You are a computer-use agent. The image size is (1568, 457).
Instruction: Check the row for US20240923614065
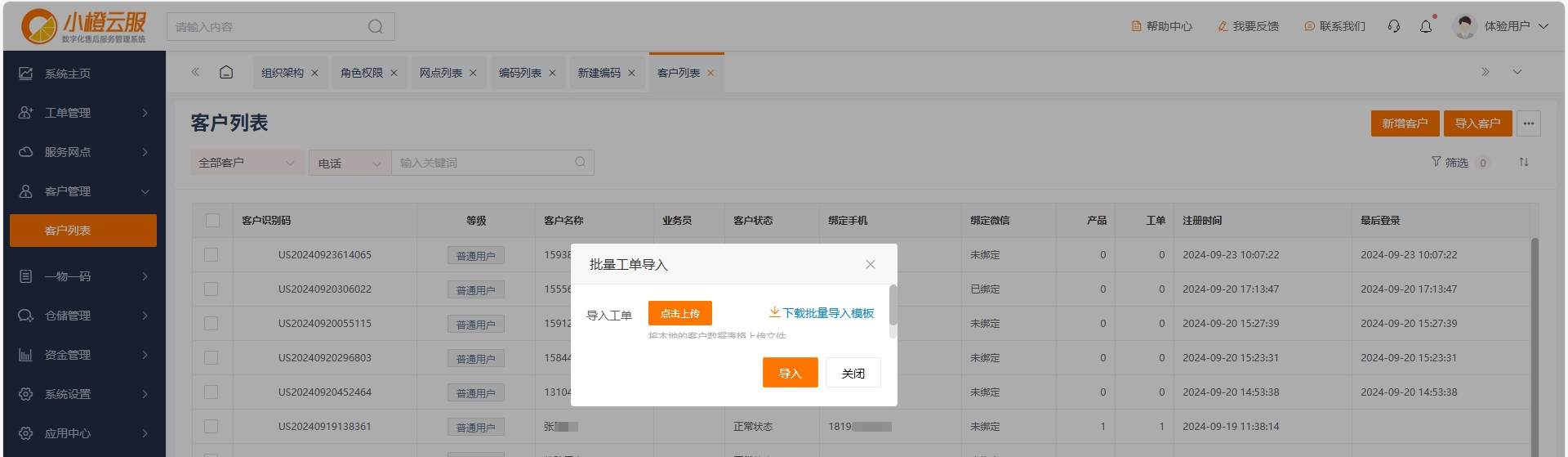(212, 255)
